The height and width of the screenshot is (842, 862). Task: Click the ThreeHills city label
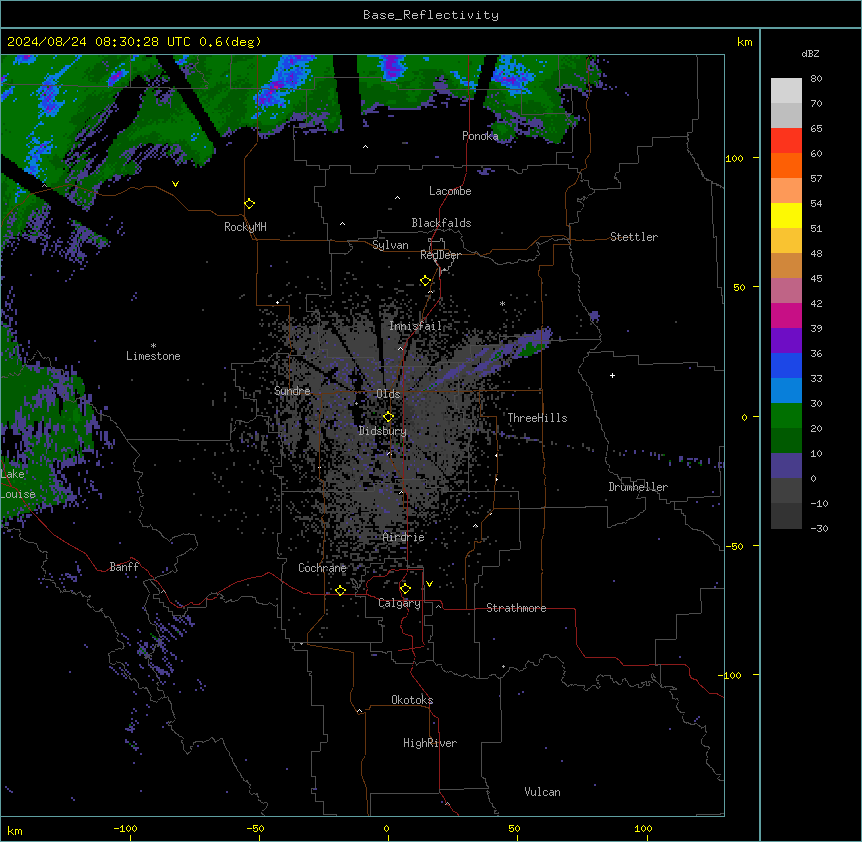pos(537,418)
